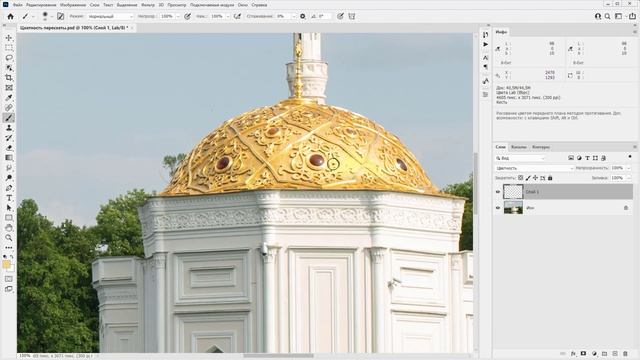Select the Dodge tool

[9, 178]
